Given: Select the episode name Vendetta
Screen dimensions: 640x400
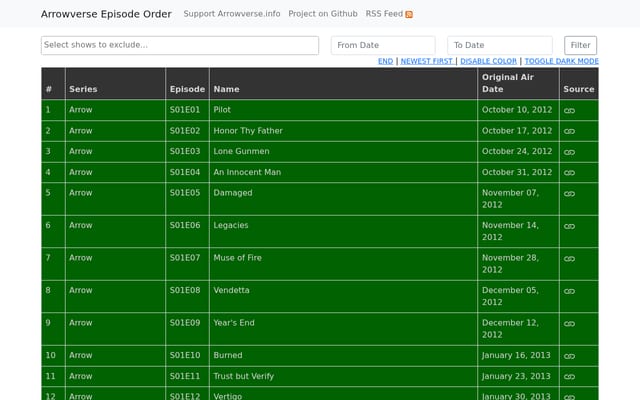Looking at the screenshot, I should tap(231, 290).
